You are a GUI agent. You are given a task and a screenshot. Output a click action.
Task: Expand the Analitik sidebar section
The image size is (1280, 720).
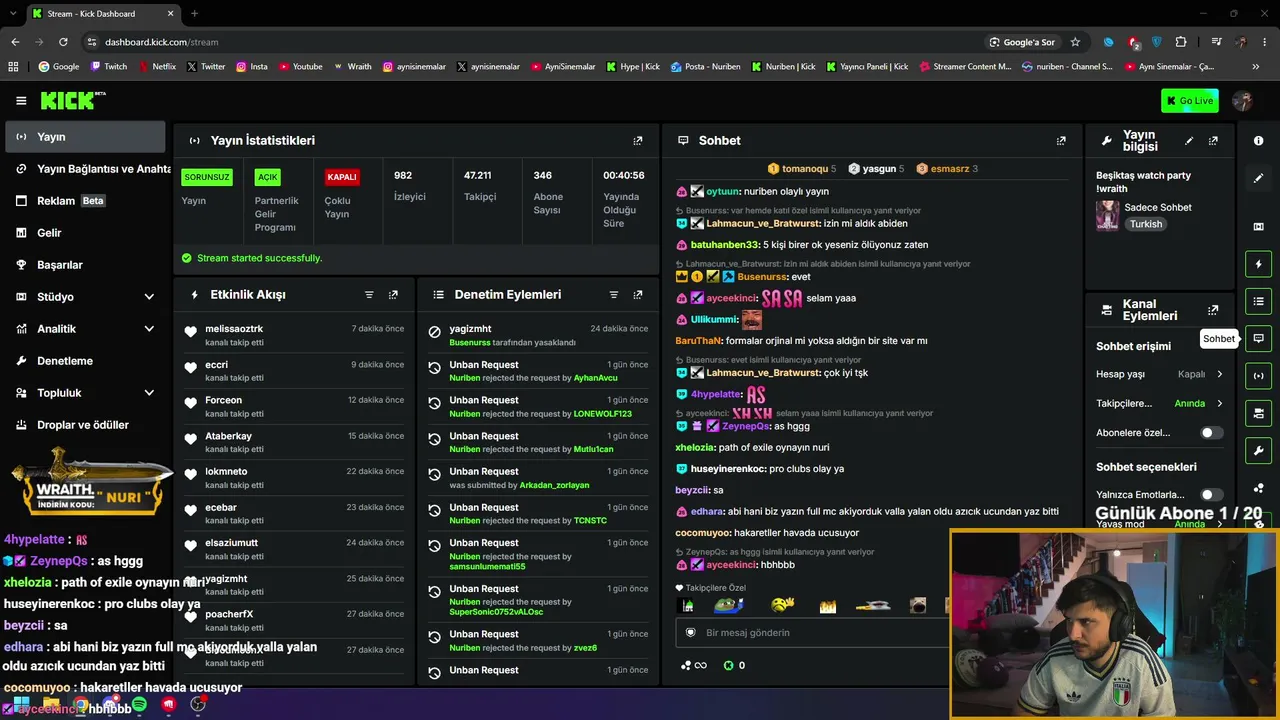pyautogui.click(x=85, y=329)
